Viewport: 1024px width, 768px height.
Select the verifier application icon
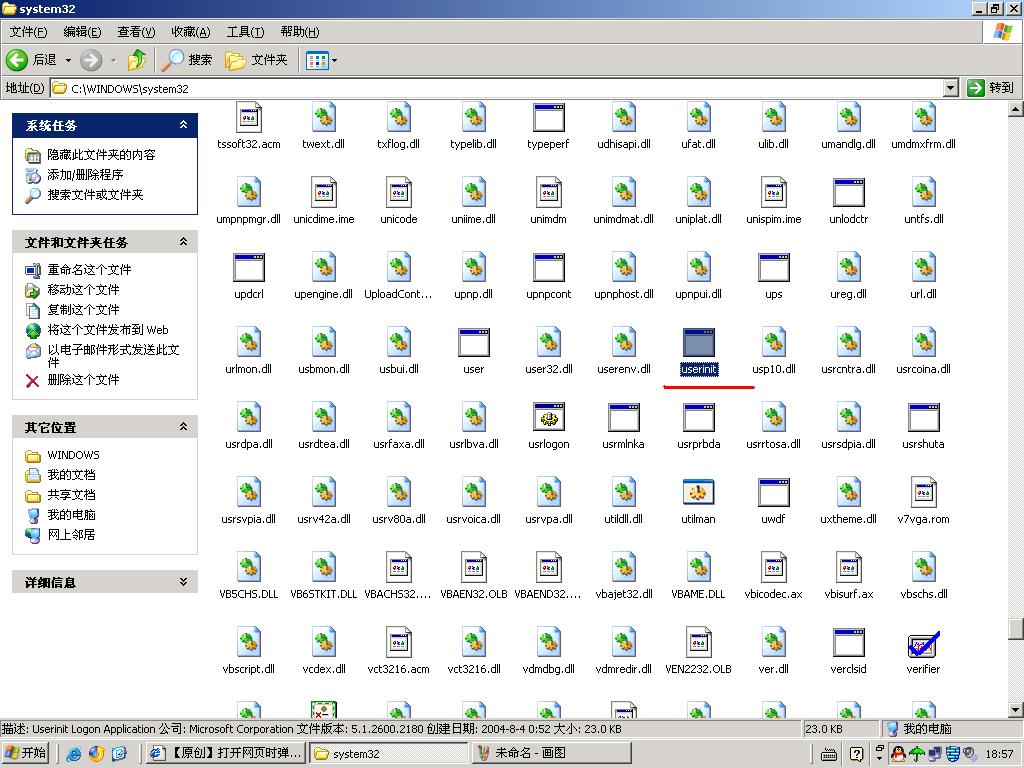(x=923, y=643)
